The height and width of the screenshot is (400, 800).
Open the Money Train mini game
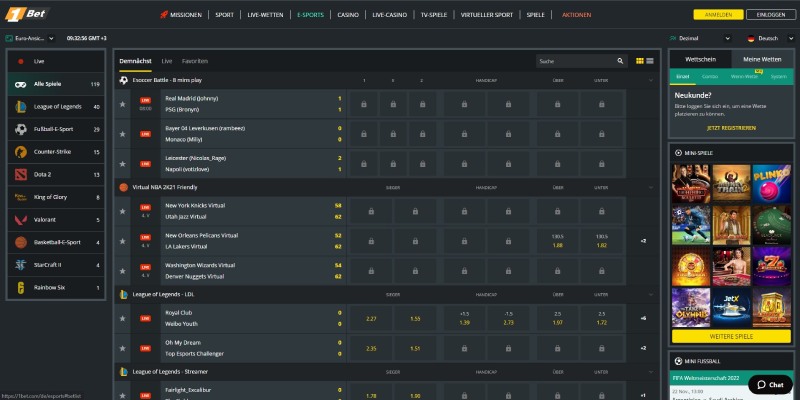[731, 184]
